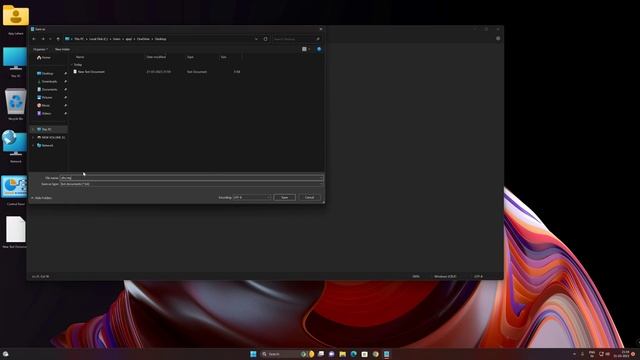Image resolution: width=640 pixels, height=360 pixels.
Task: Collapse the Today group
Action: pos(72,64)
